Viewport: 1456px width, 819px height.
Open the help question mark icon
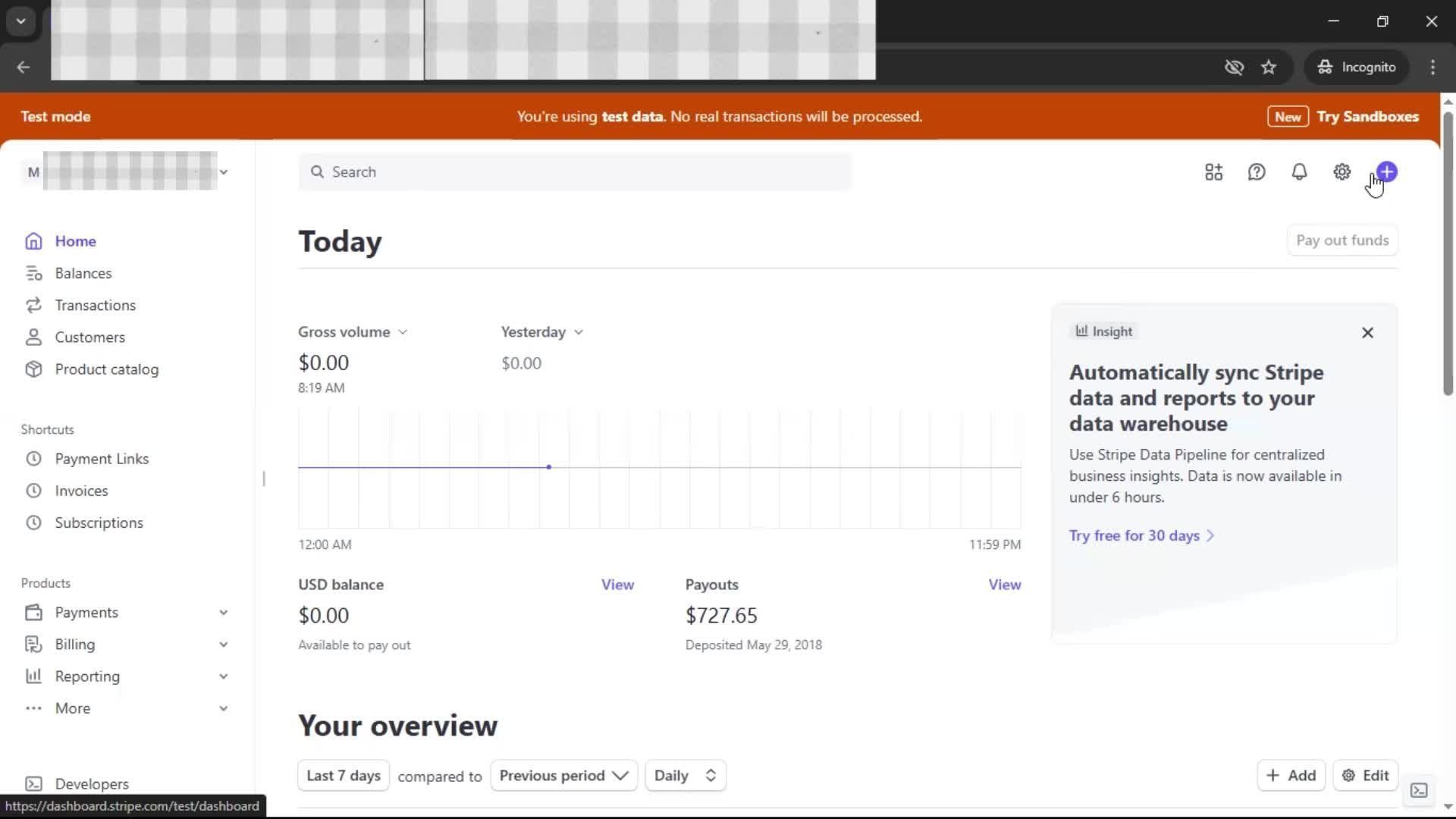pos(1257,172)
